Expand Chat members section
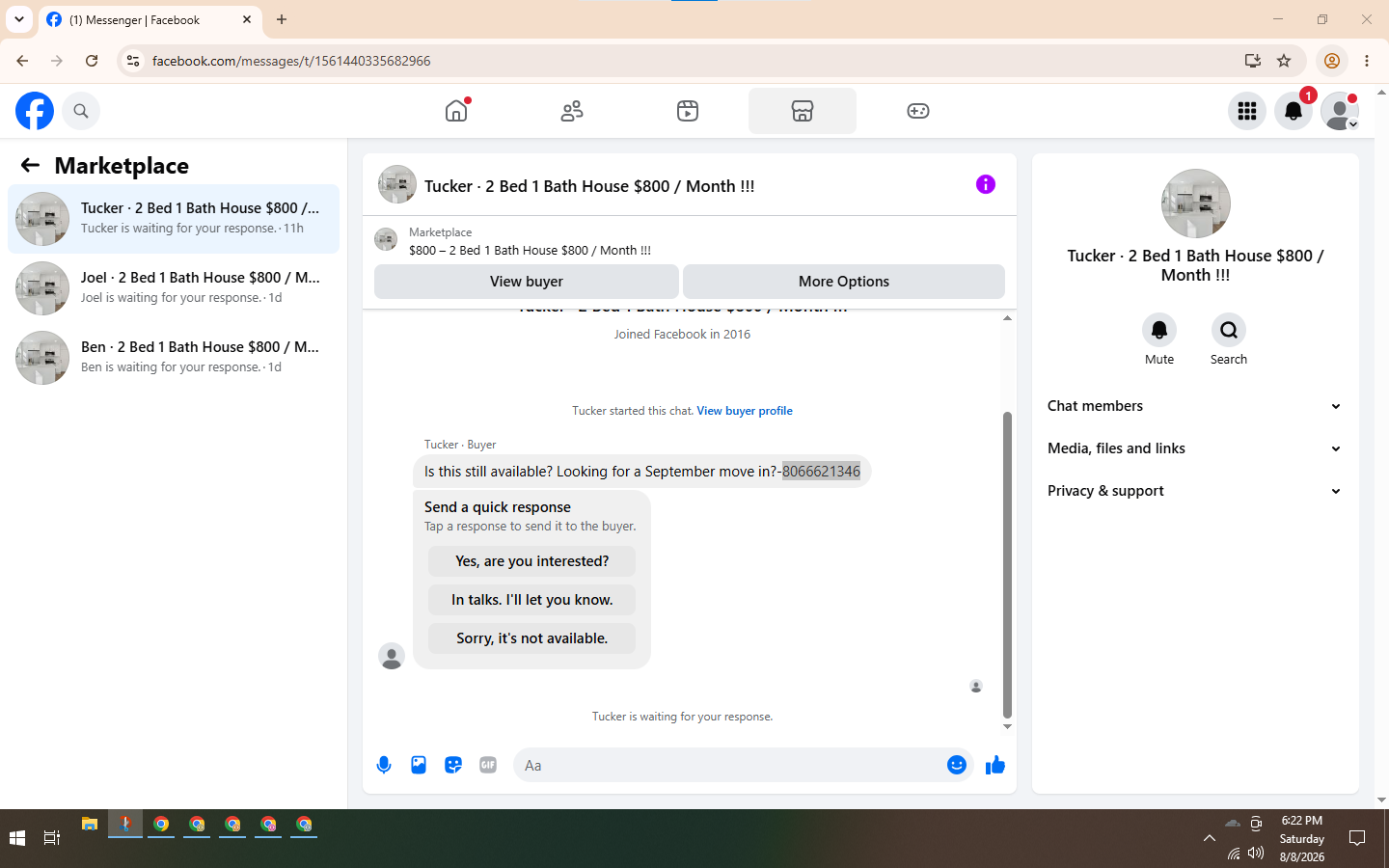 [x=1195, y=406]
